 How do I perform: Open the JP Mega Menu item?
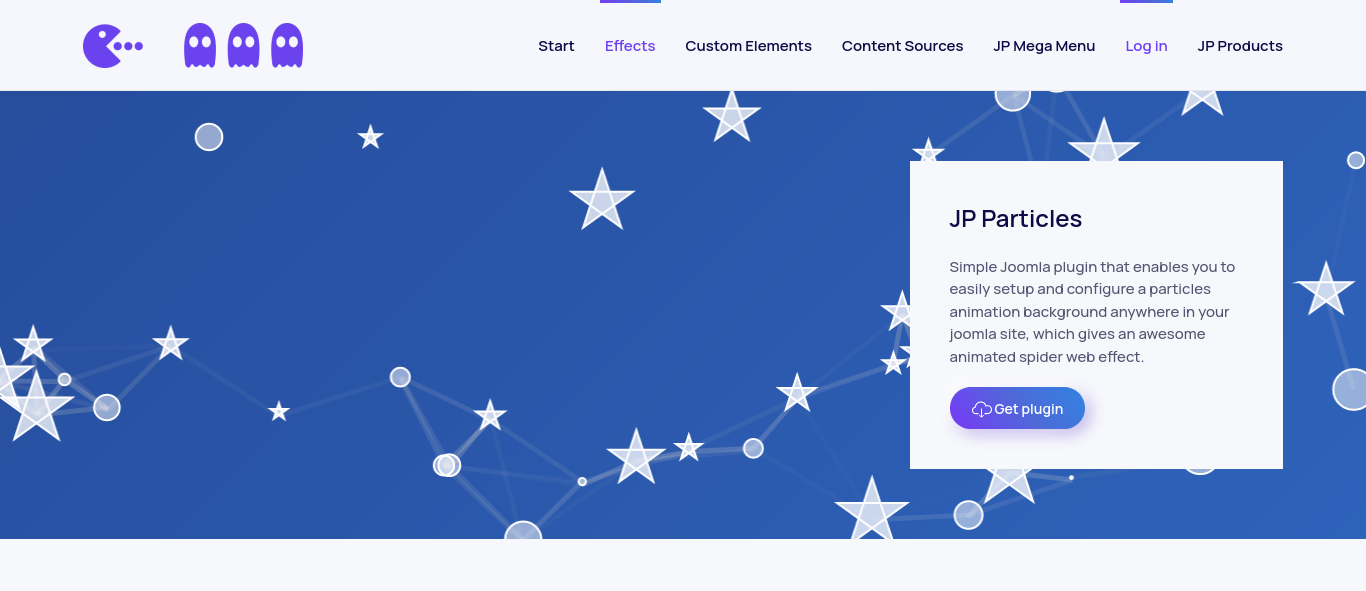(1044, 46)
